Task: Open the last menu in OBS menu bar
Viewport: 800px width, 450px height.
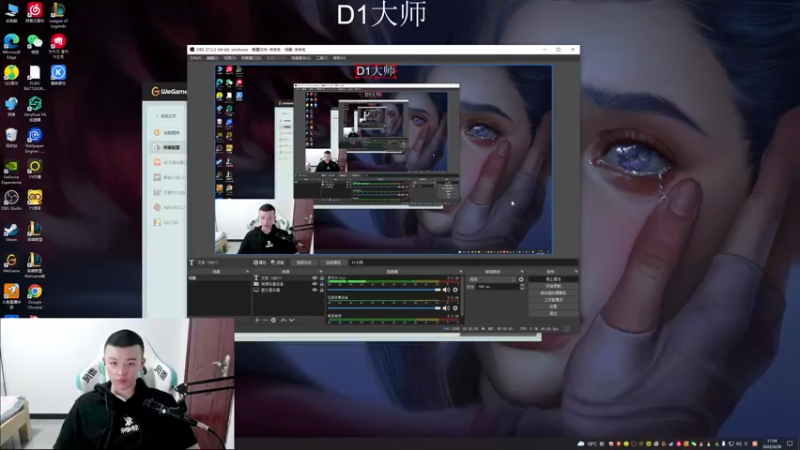Action: point(339,58)
